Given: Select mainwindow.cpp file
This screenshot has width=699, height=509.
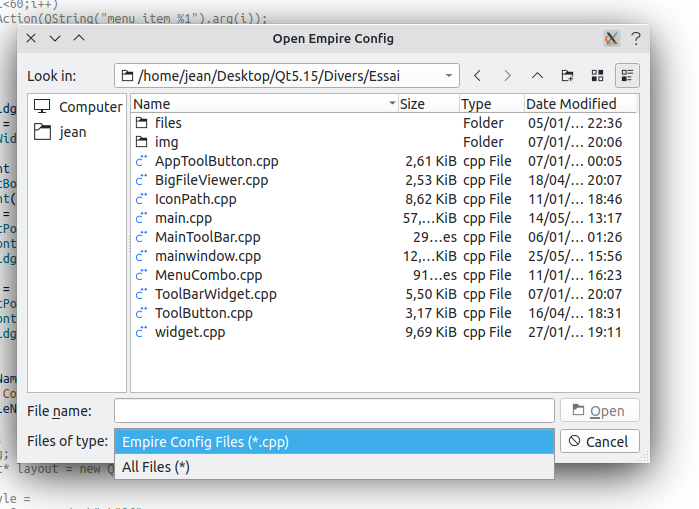Looking at the screenshot, I should pyautogui.click(x=208, y=256).
